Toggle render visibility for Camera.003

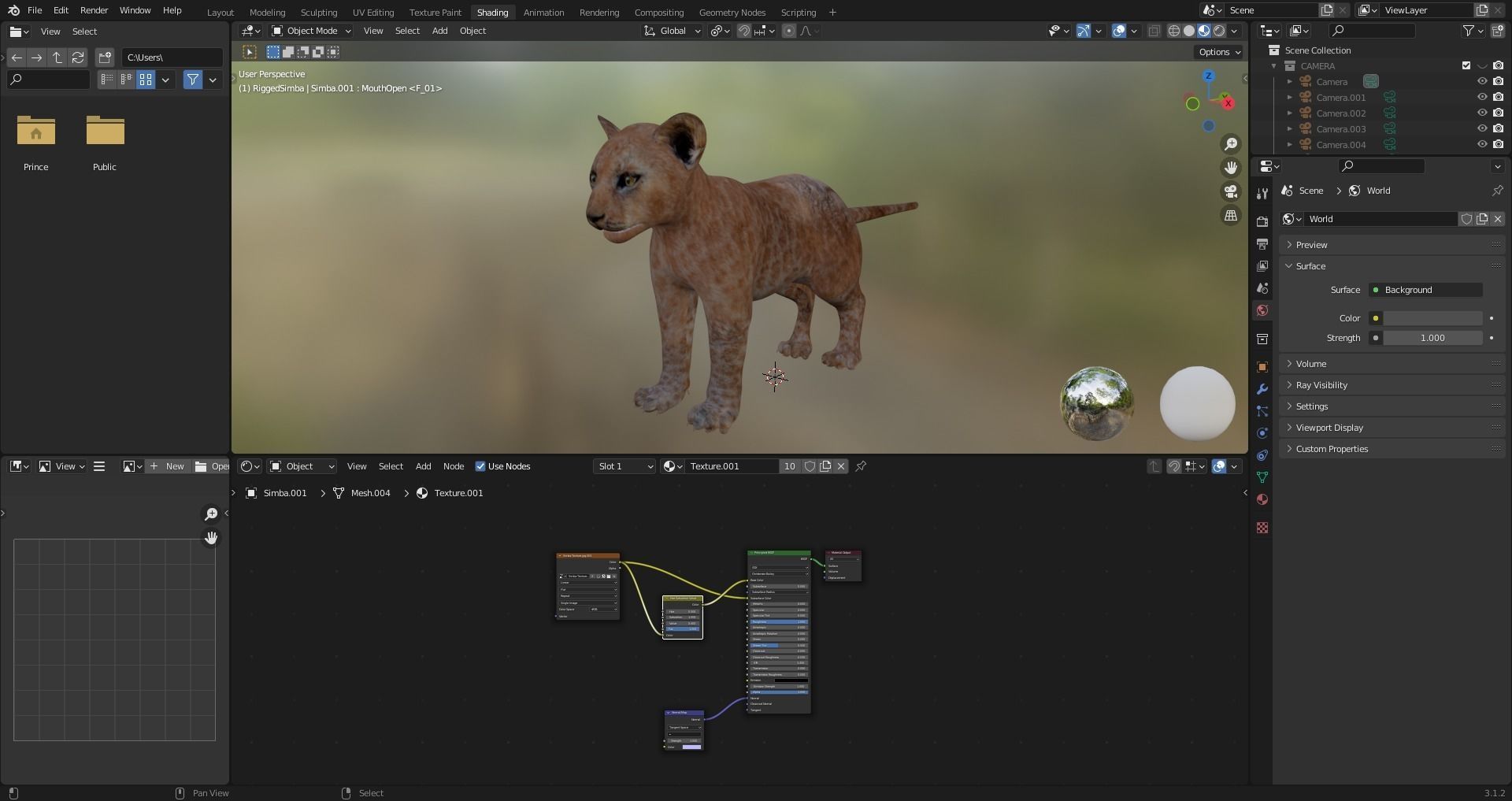click(x=1498, y=129)
